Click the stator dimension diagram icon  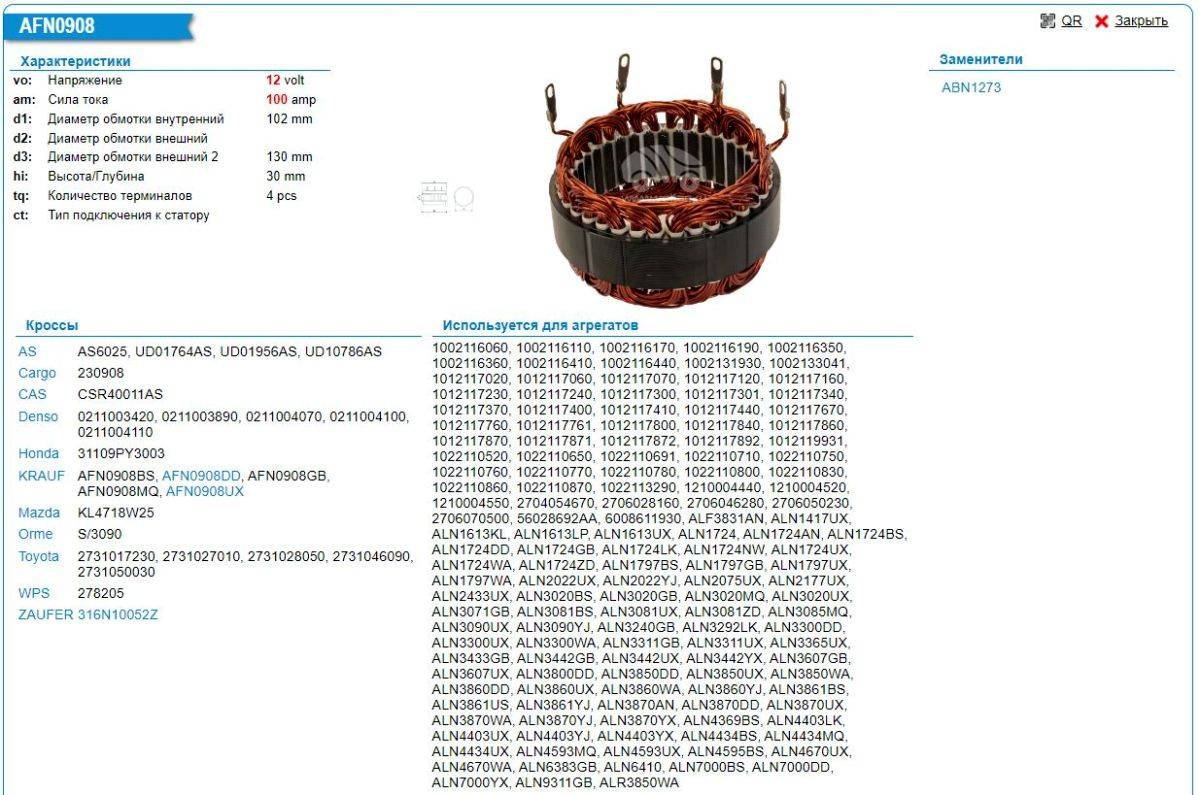[x=445, y=197]
